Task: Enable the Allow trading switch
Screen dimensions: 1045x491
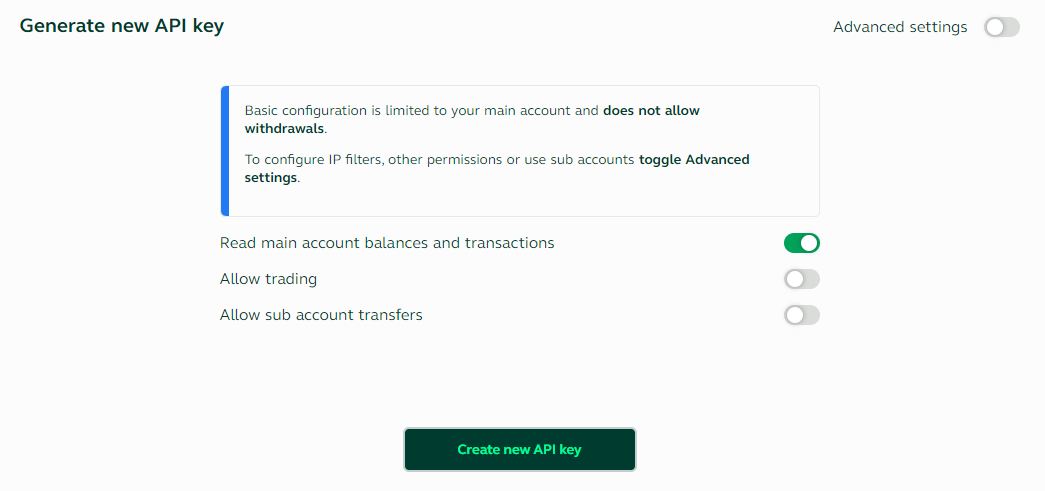Action: pyautogui.click(x=801, y=279)
